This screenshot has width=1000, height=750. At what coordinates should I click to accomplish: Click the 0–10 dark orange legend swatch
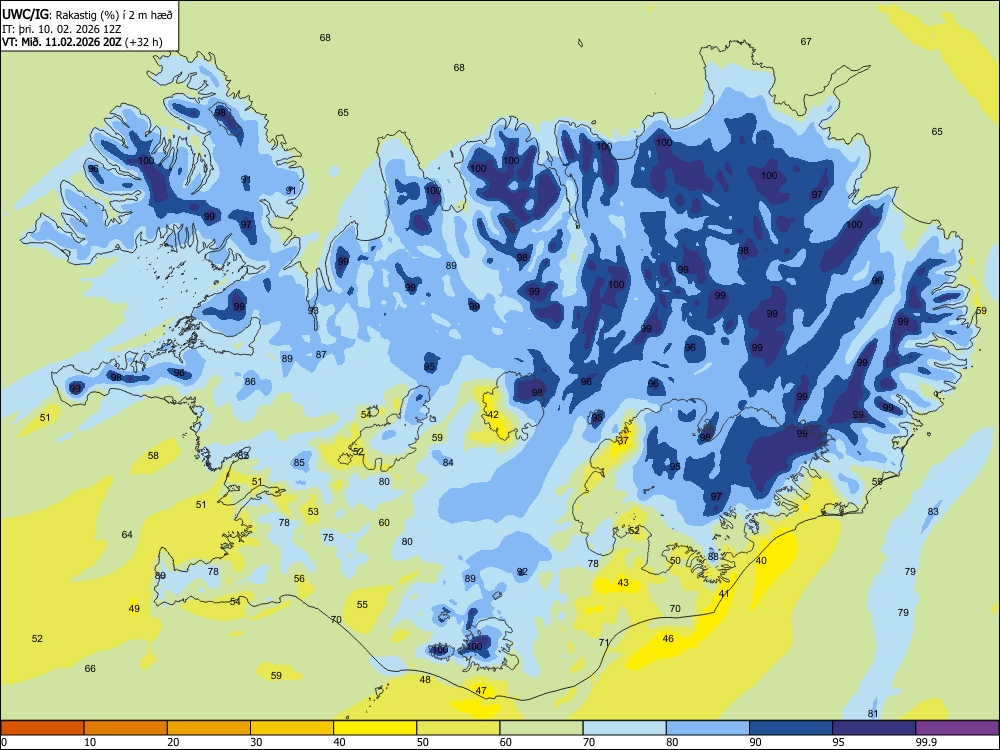pyautogui.click(x=42, y=728)
